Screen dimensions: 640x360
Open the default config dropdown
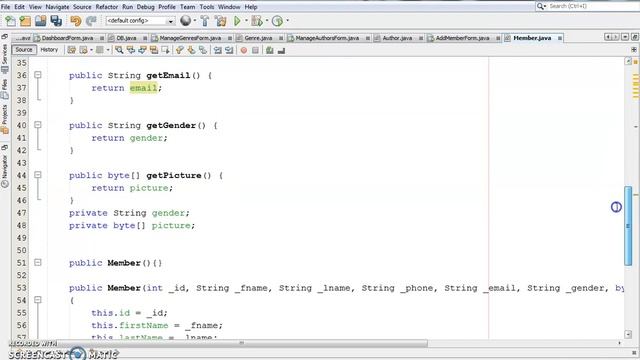140,20
